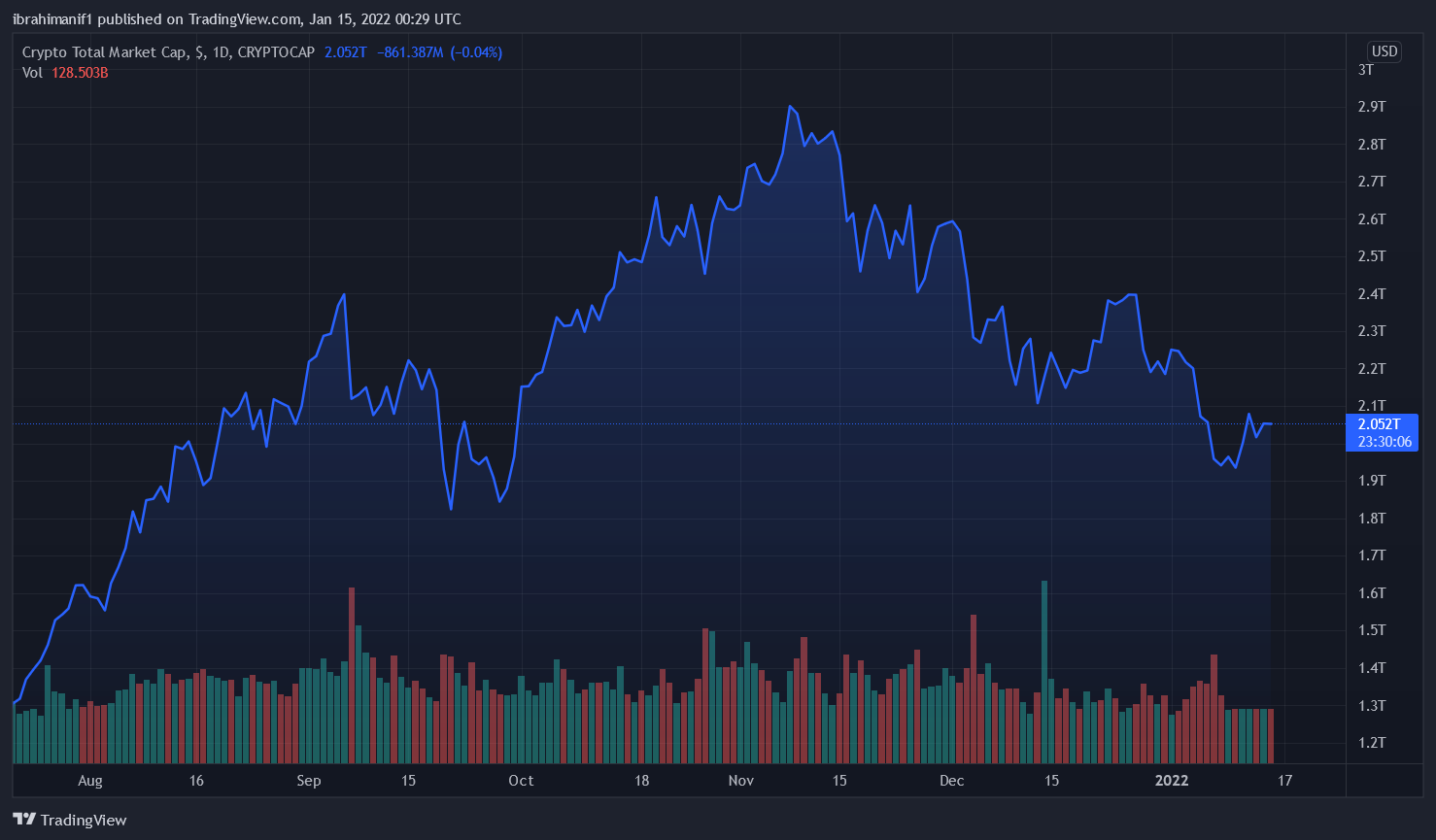1436x840 pixels.
Task: Click the 3T price axis label
Action: tap(1366, 70)
